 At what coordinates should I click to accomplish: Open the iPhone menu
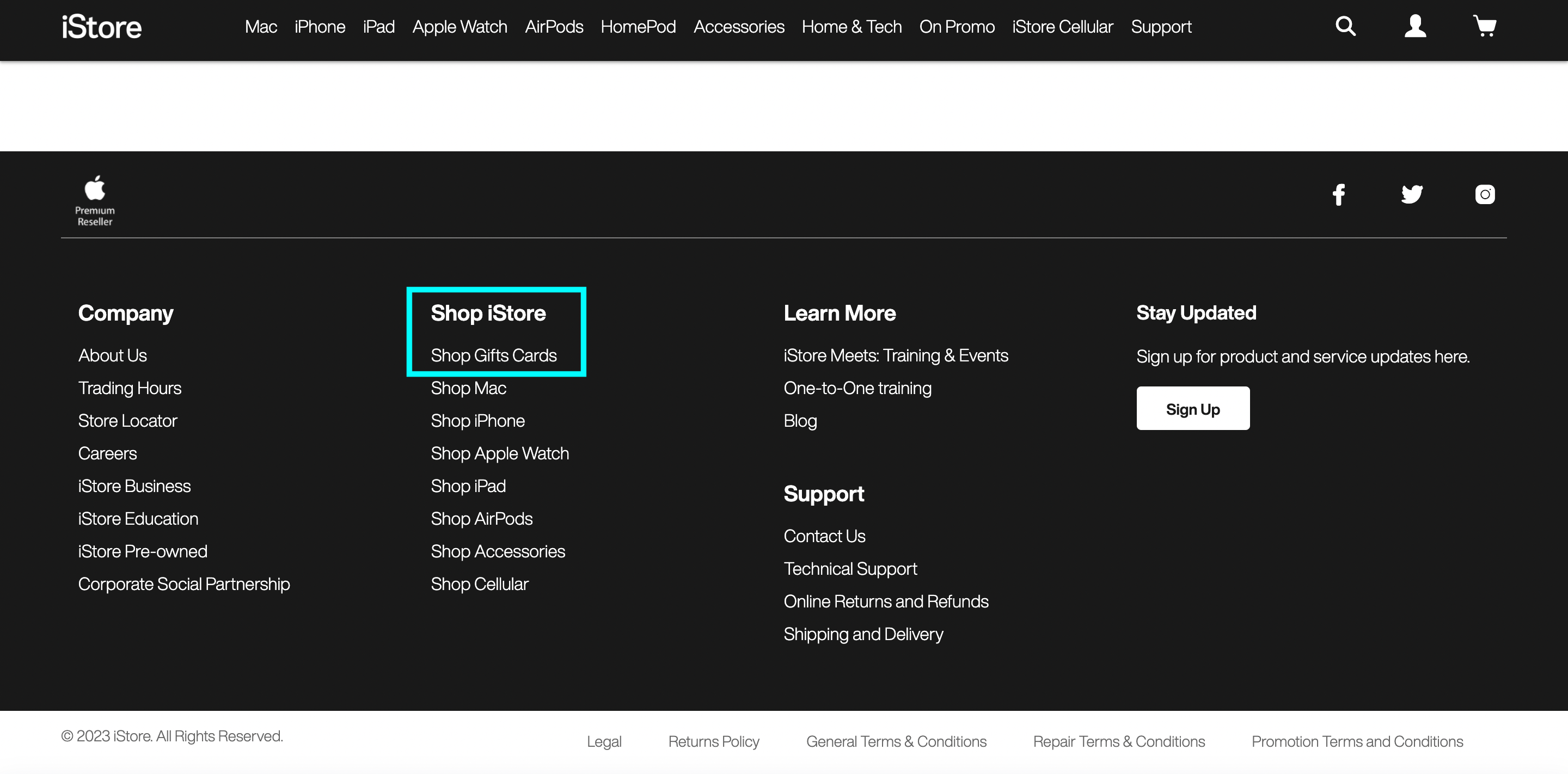[320, 27]
